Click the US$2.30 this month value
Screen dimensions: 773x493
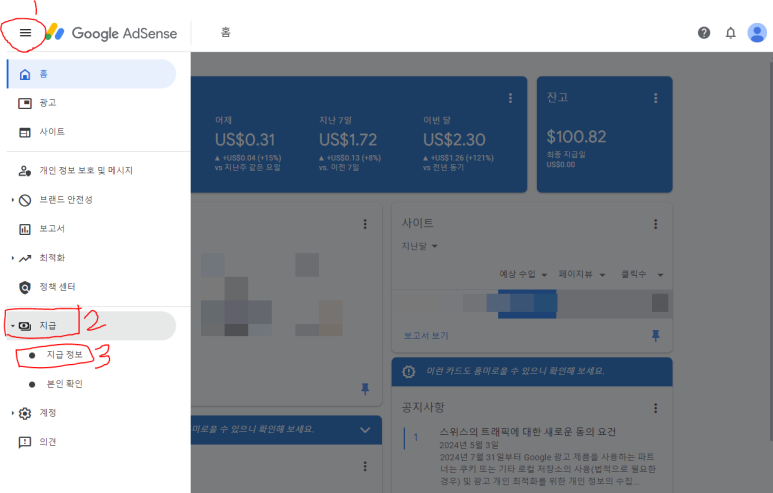455,140
